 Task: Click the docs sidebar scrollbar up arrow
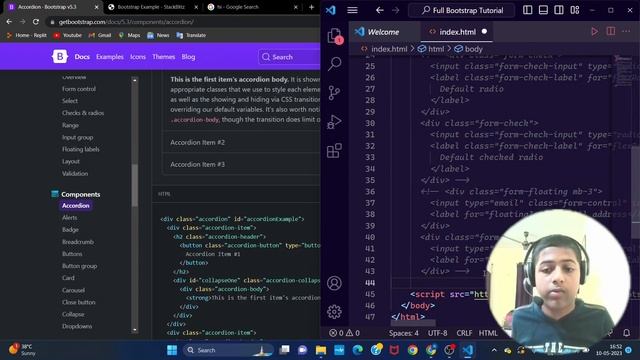coord(135,80)
